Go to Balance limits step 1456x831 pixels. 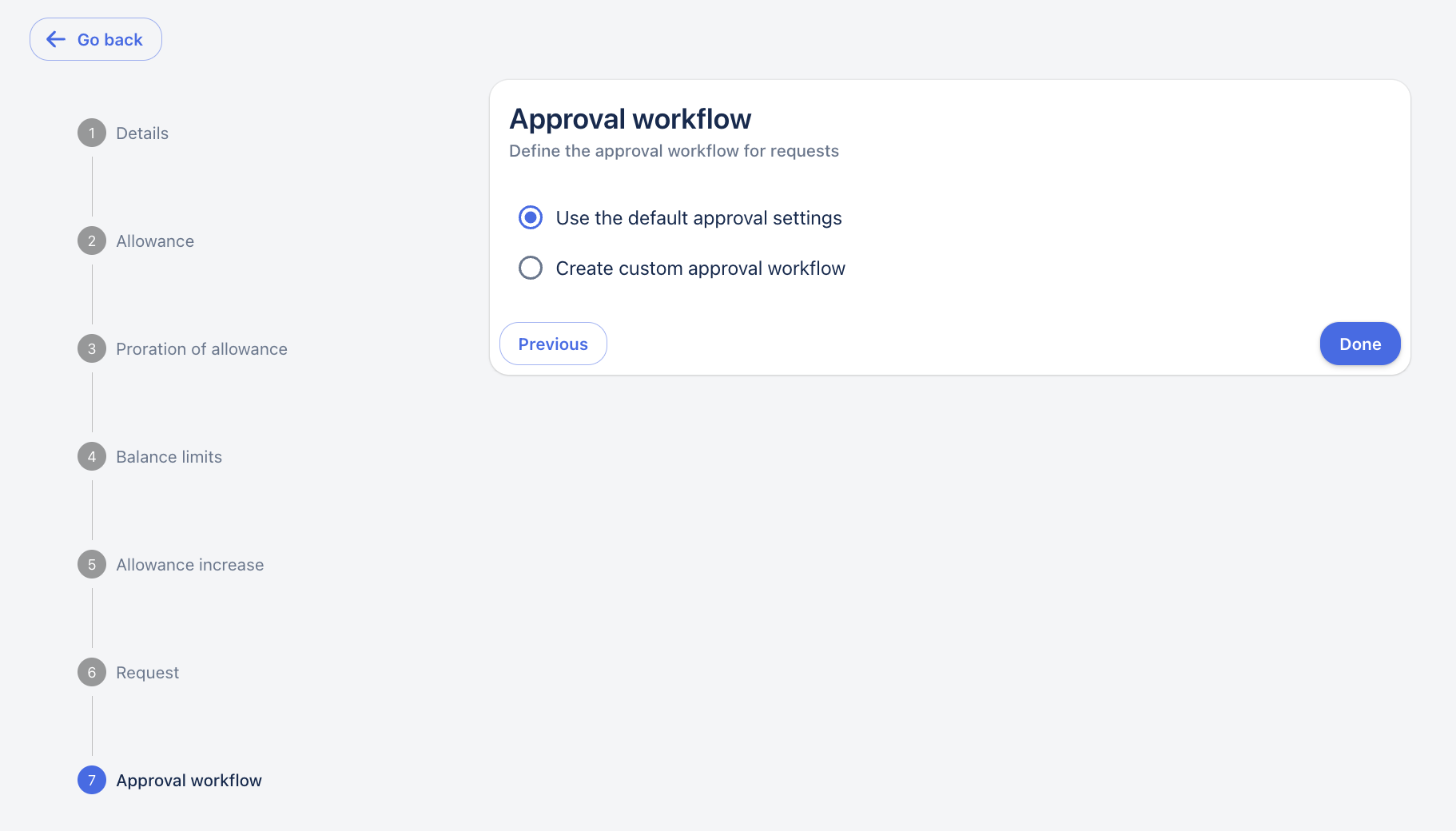(x=169, y=457)
